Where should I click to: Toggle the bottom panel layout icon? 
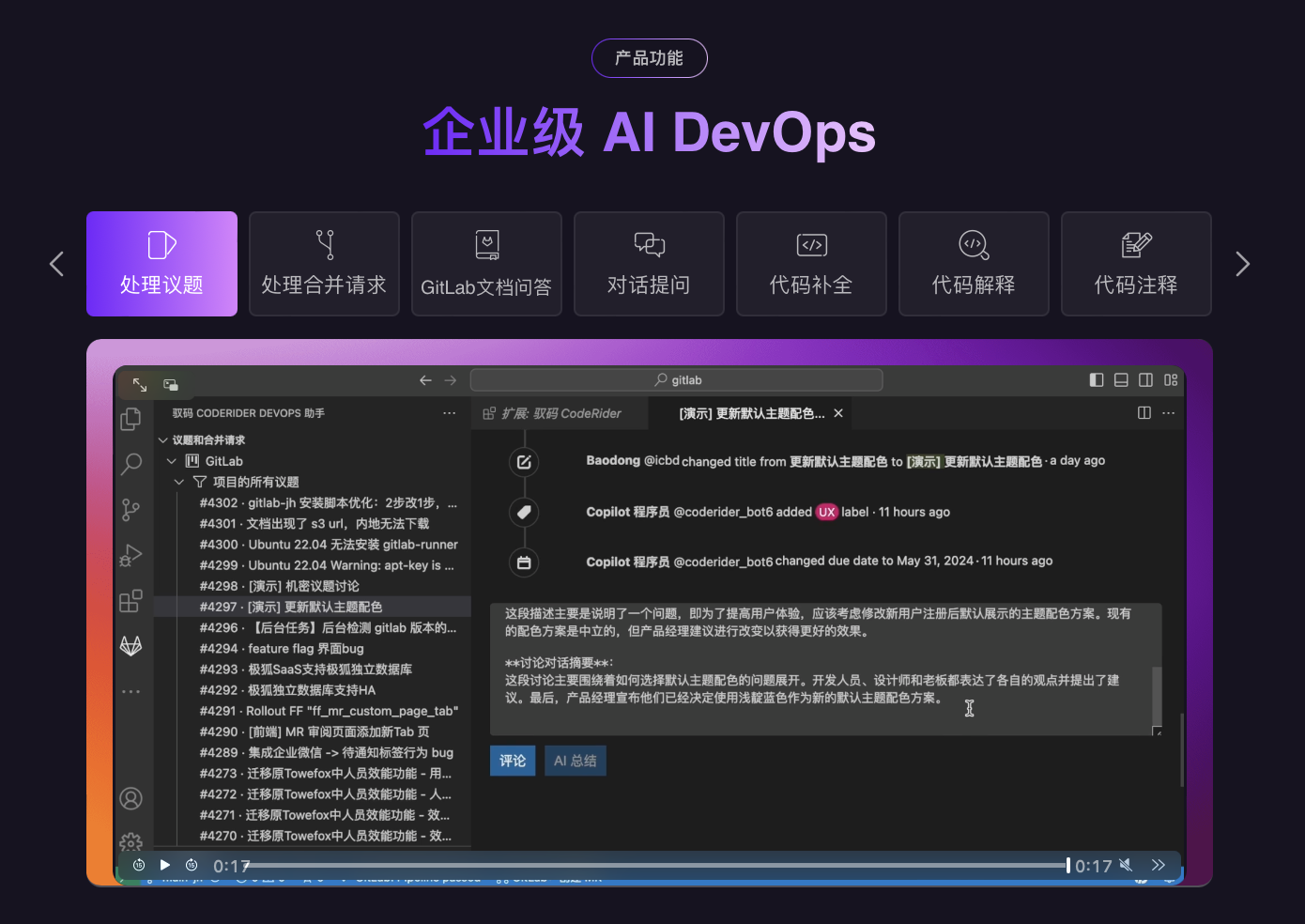[1121, 380]
